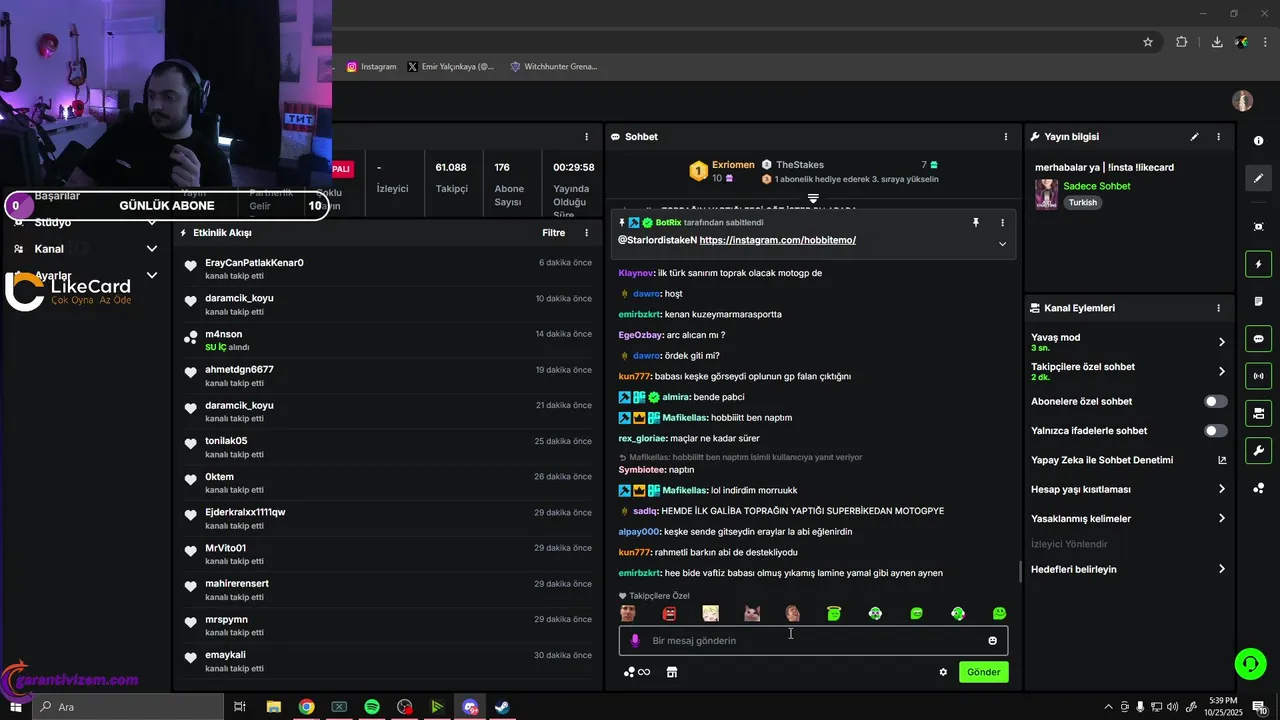This screenshot has width=1280, height=720.
Task: Open the Sohbet panel three-dot menu
Action: click(x=1006, y=136)
